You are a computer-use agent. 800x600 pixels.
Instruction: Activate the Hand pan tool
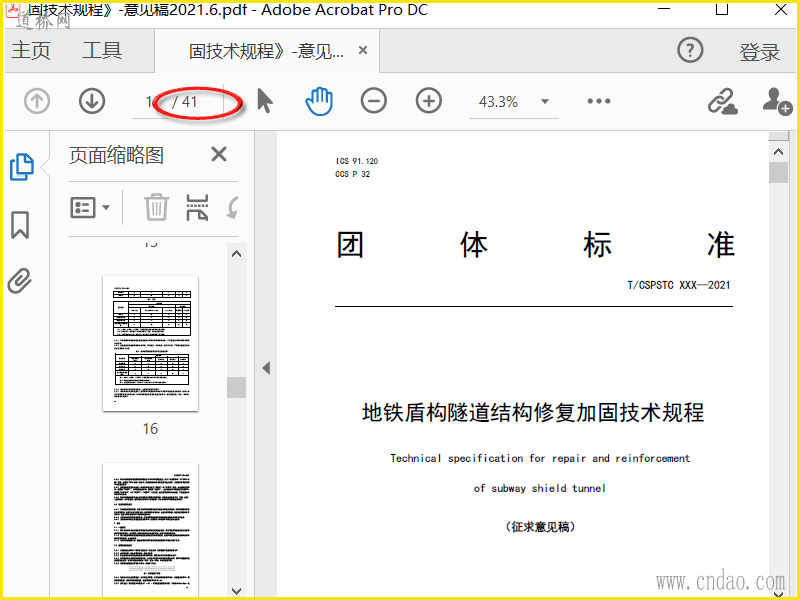(319, 101)
